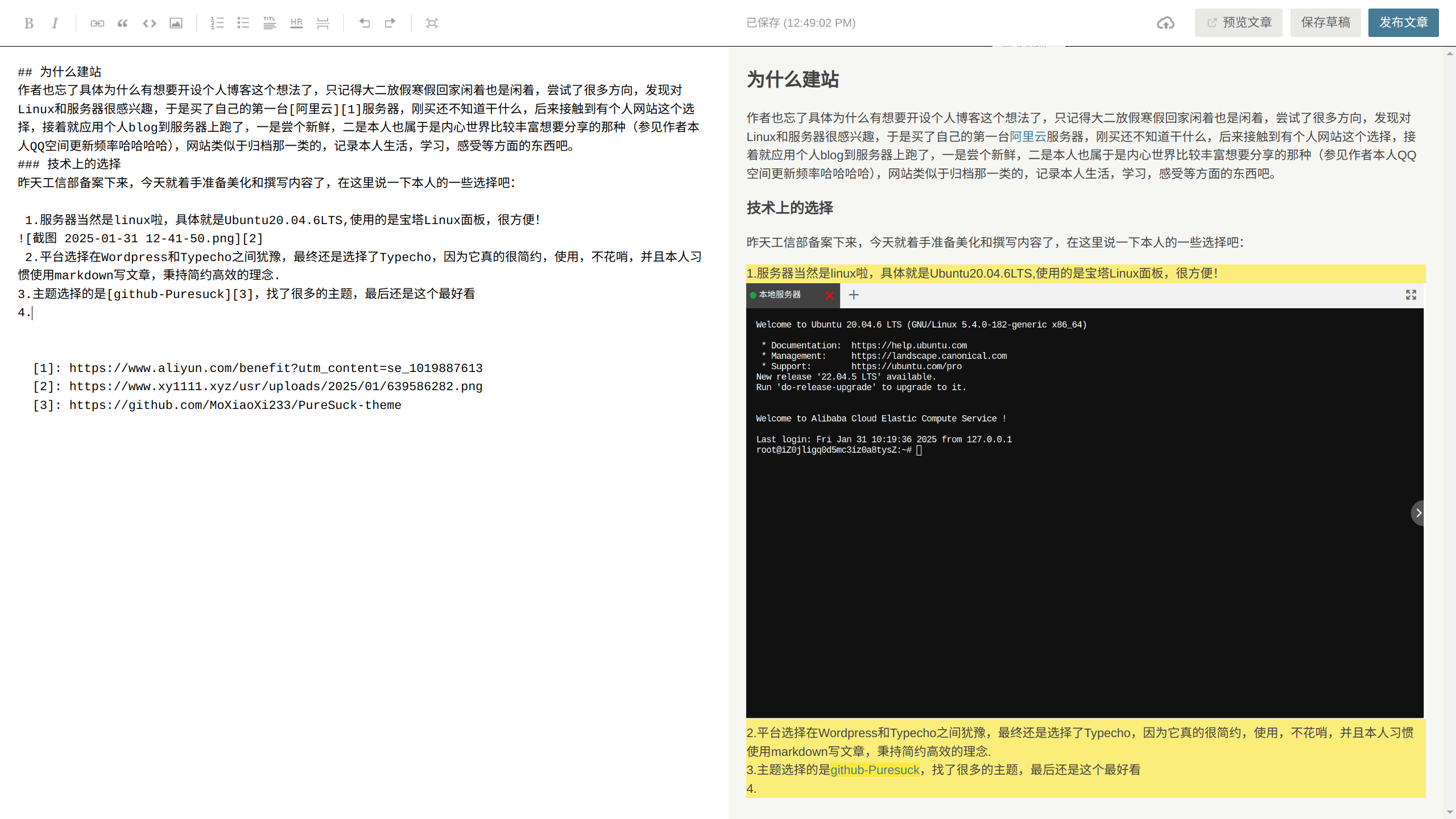This screenshot has width=1456, height=819.
Task: Toggle fullscreen editor mode
Action: coord(432,23)
